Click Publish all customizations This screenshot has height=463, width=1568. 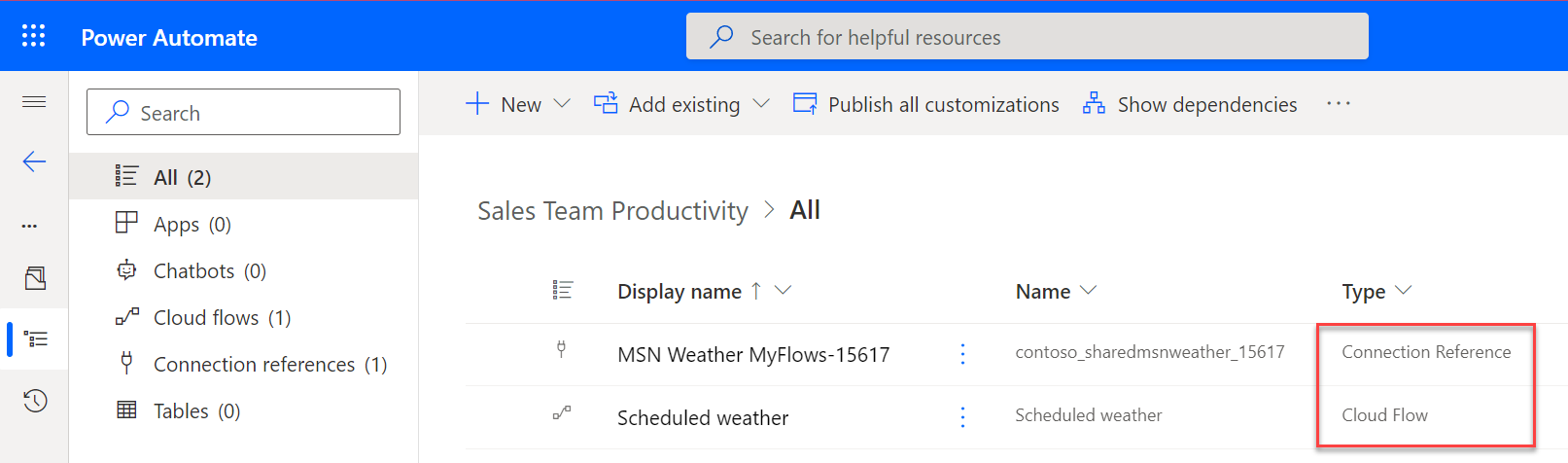(x=926, y=104)
